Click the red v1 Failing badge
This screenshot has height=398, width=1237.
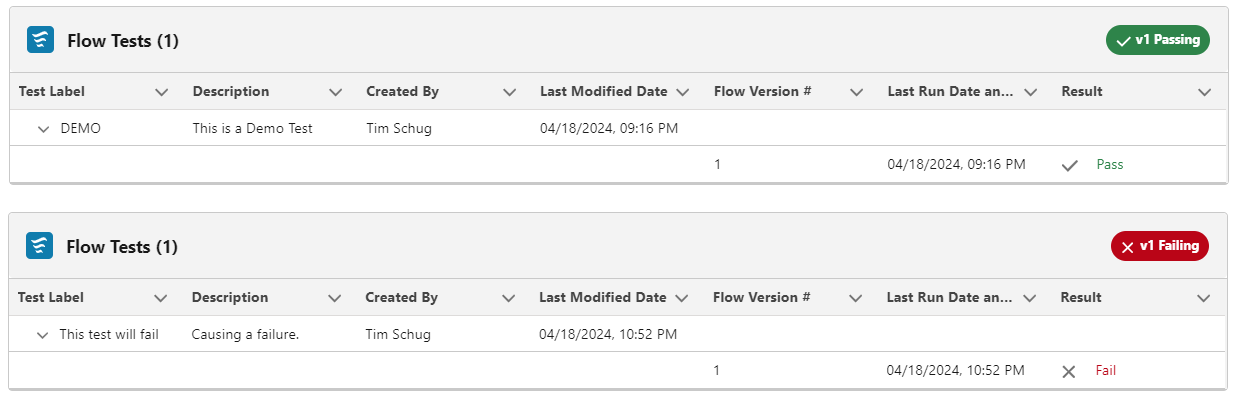pos(1160,246)
